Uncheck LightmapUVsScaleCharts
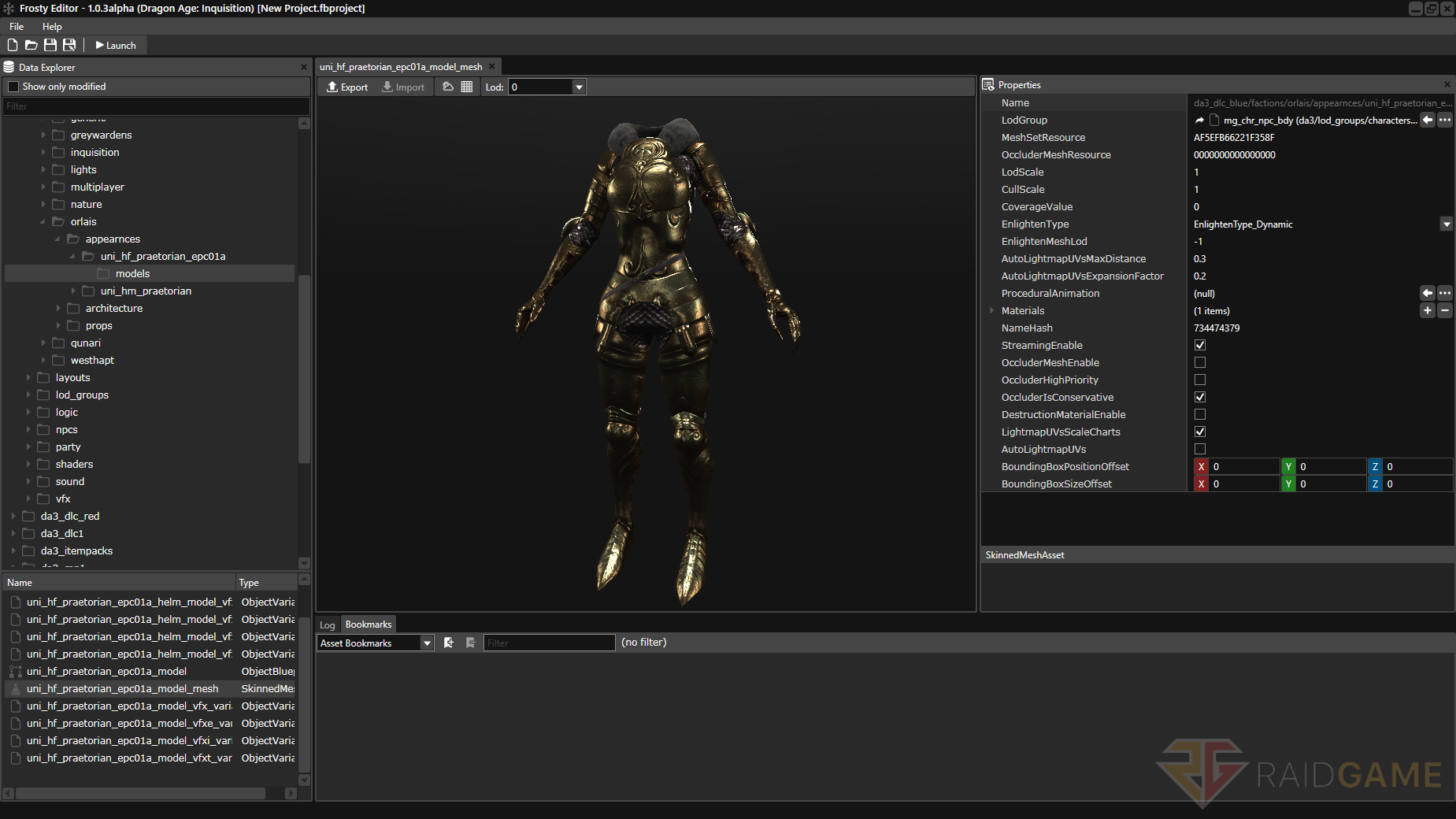The width and height of the screenshot is (1456, 819). (x=1200, y=432)
